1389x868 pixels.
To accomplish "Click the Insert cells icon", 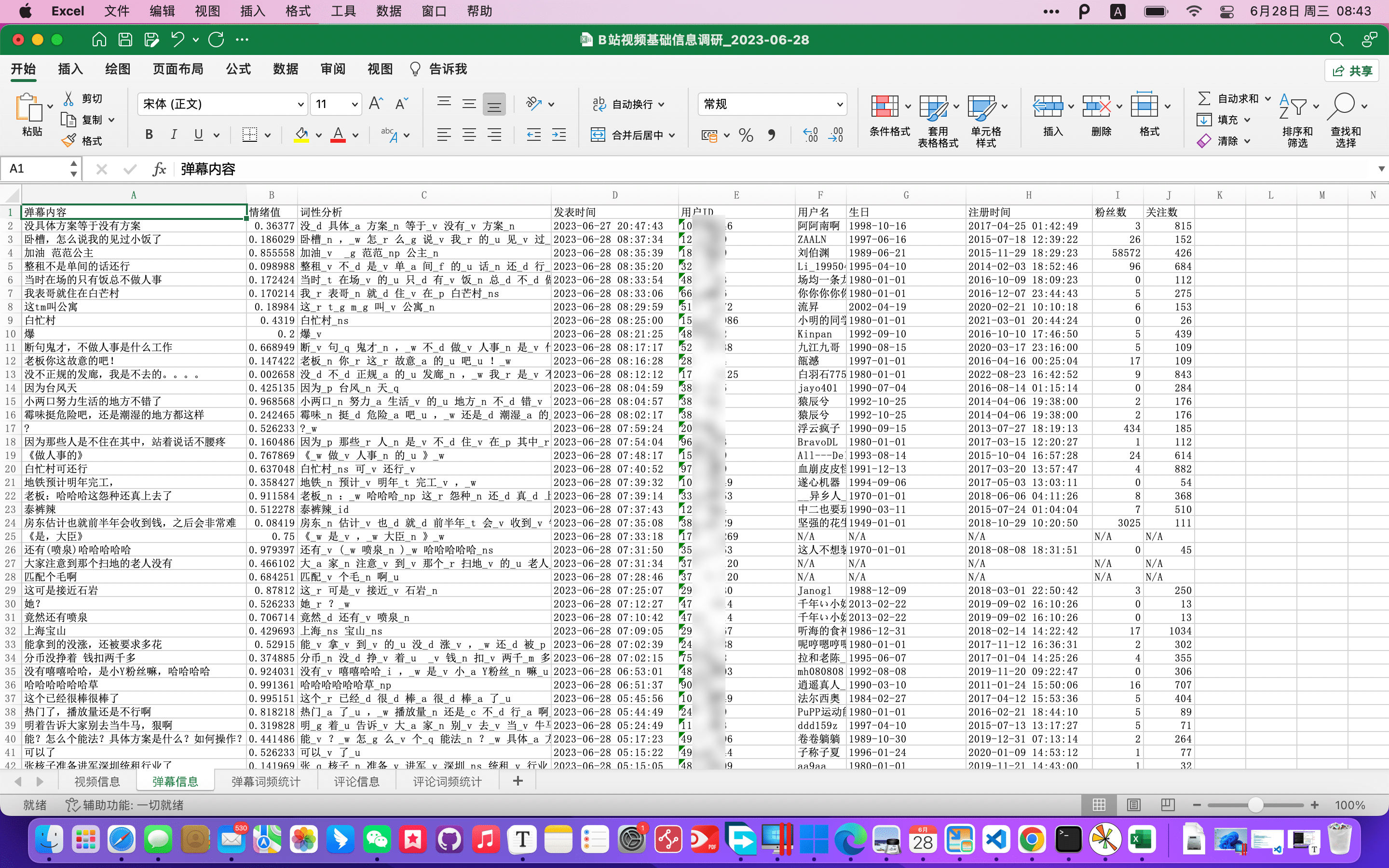I will coord(1048,107).
